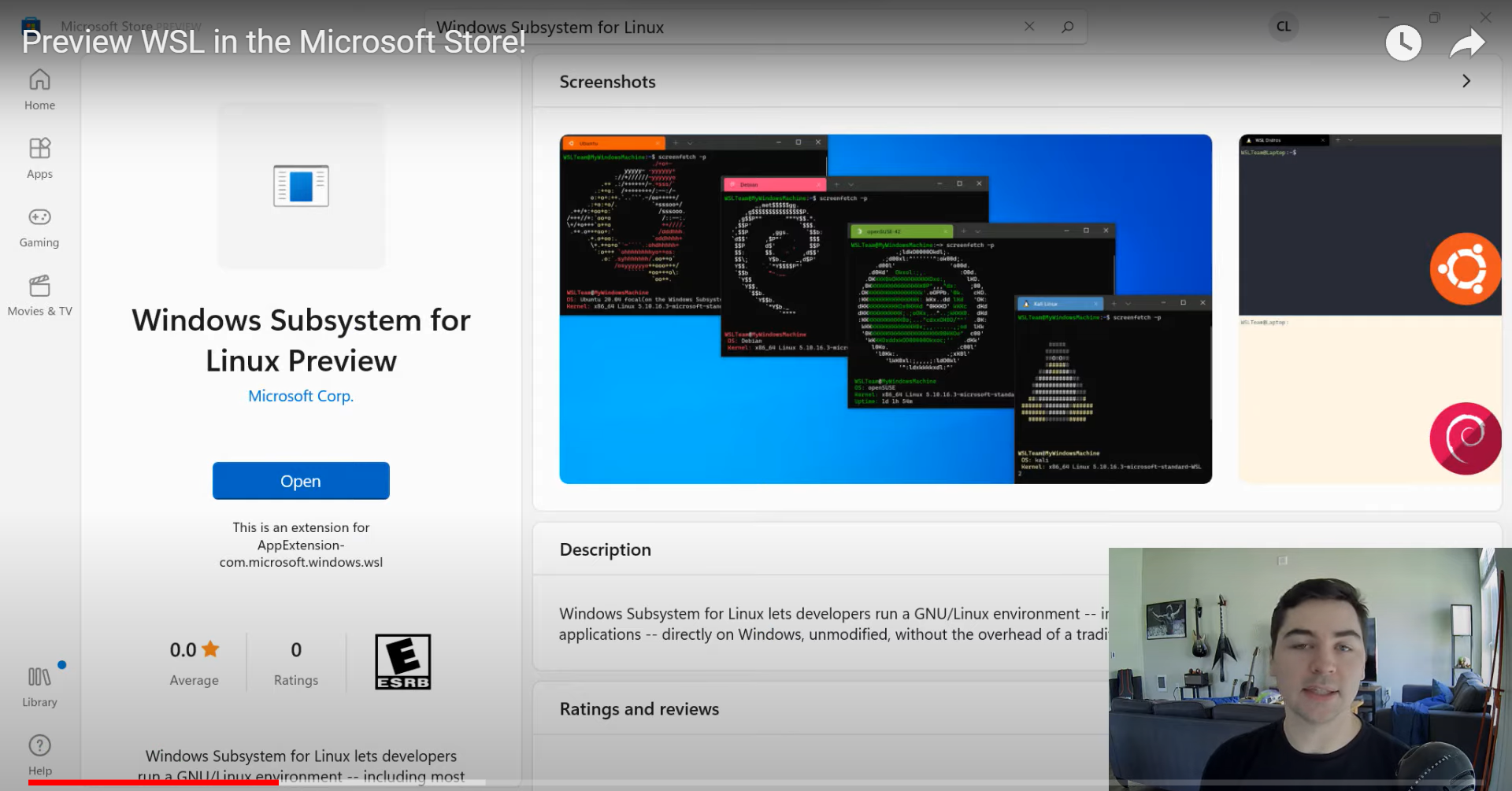Expand Screenshots section with chevron
The height and width of the screenshot is (791, 1512).
tap(1466, 81)
